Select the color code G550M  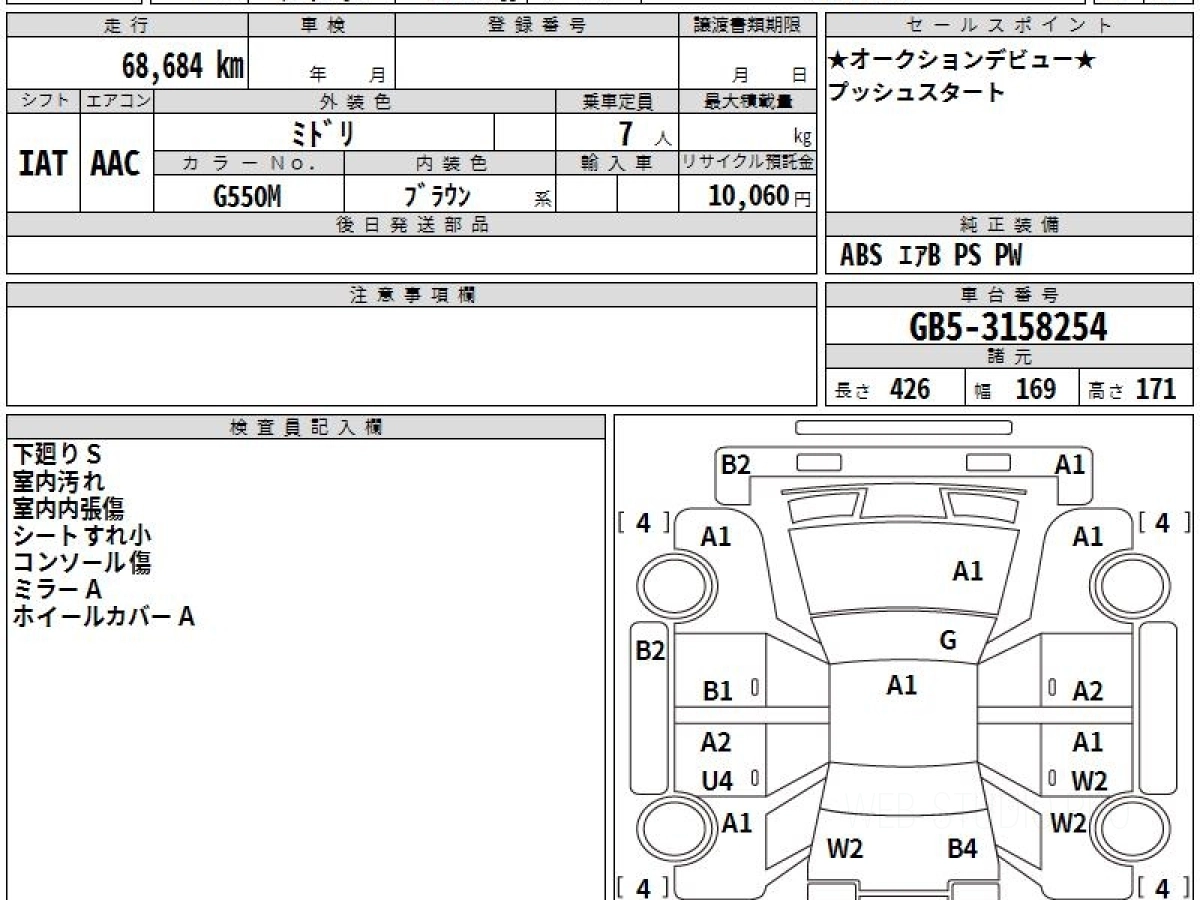point(247,196)
